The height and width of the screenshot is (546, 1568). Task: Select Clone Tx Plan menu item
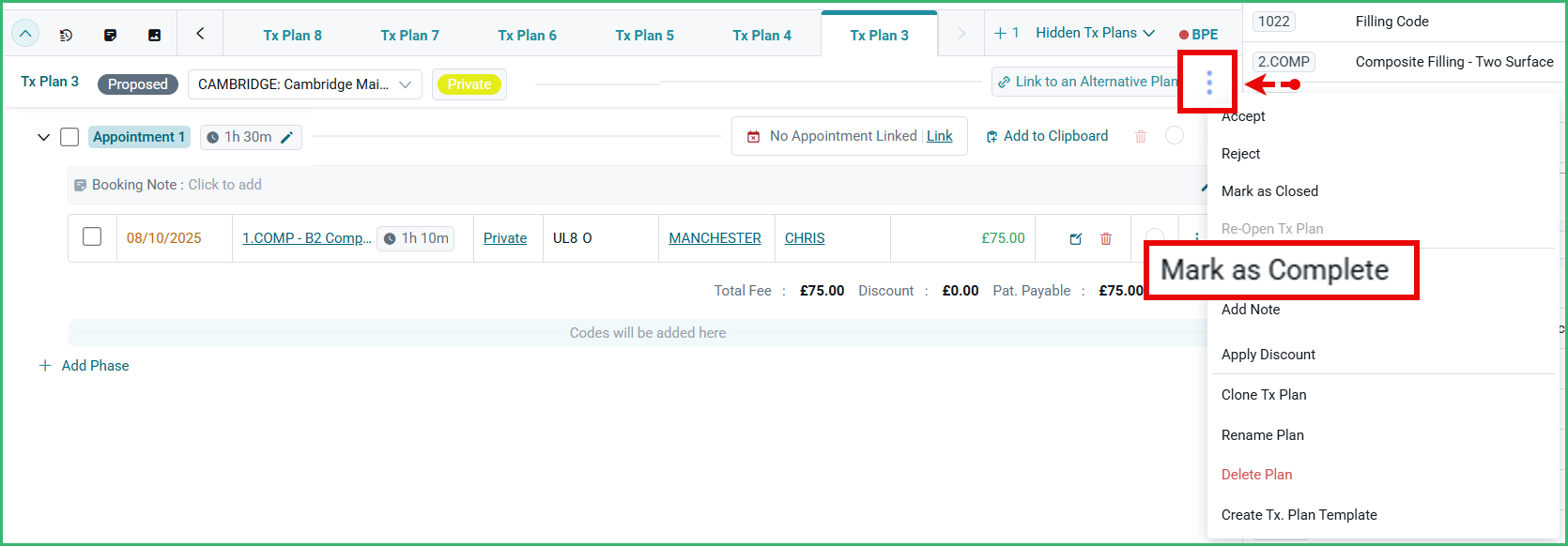pos(1264,395)
